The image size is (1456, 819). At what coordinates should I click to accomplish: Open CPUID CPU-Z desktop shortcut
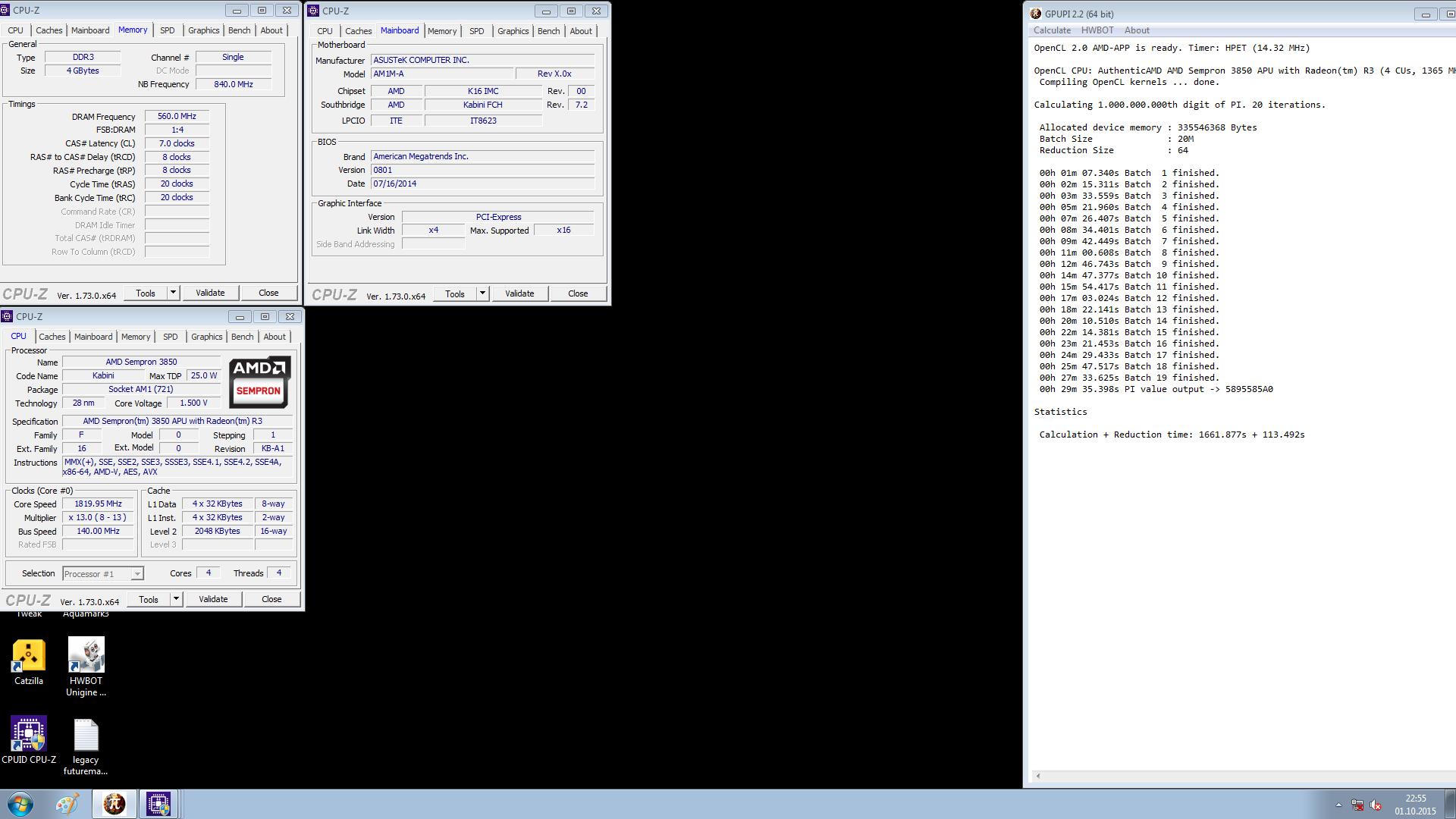tap(29, 740)
